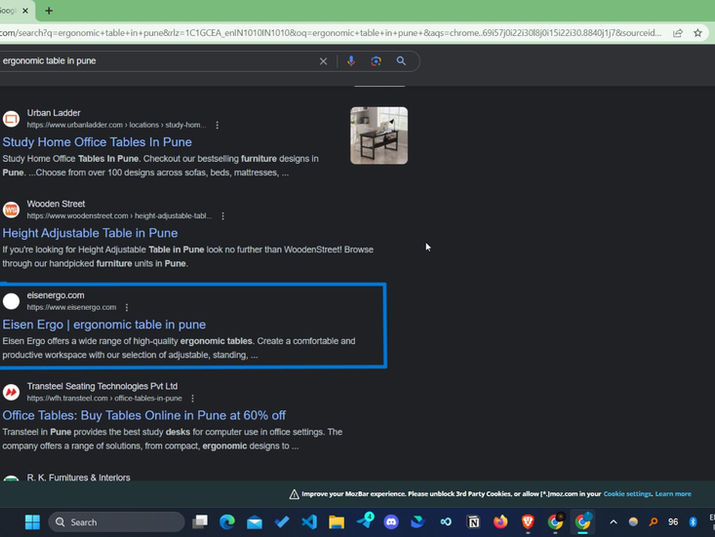This screenshot has width=715, height=537.
Task: Click the Wooden Street site favicon
Action: pos(11,210)
